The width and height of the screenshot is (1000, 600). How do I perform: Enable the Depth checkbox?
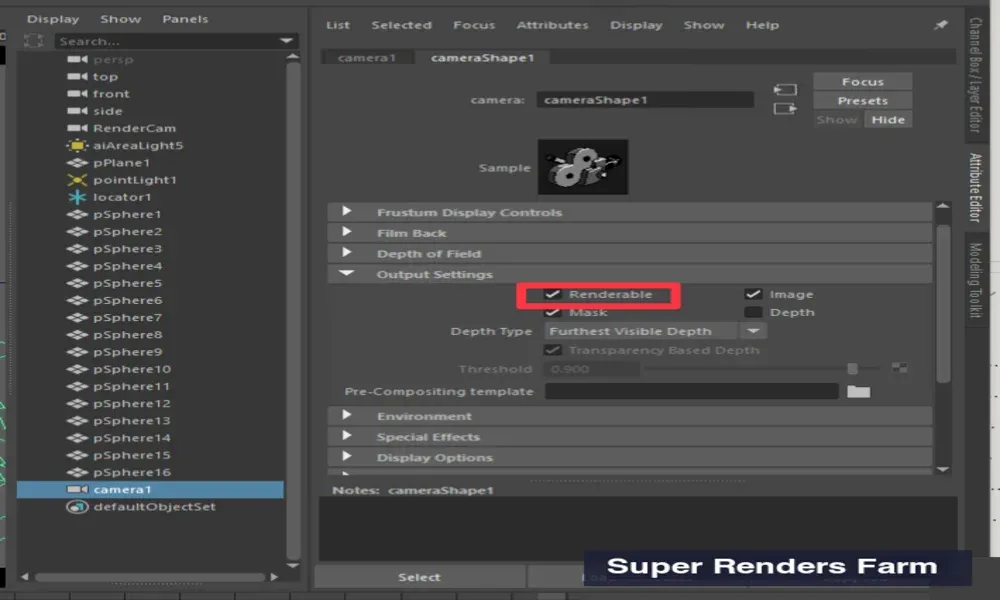click(x=755, y=311)
